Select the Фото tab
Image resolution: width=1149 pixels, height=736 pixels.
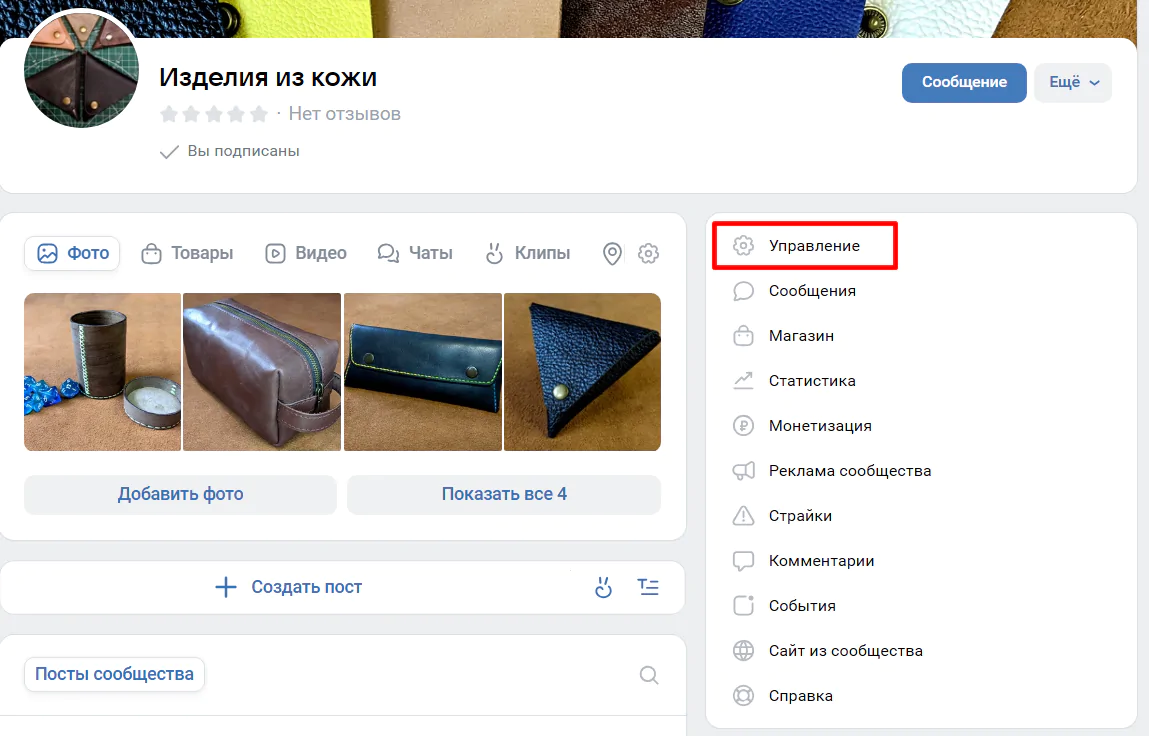(72, 253)
